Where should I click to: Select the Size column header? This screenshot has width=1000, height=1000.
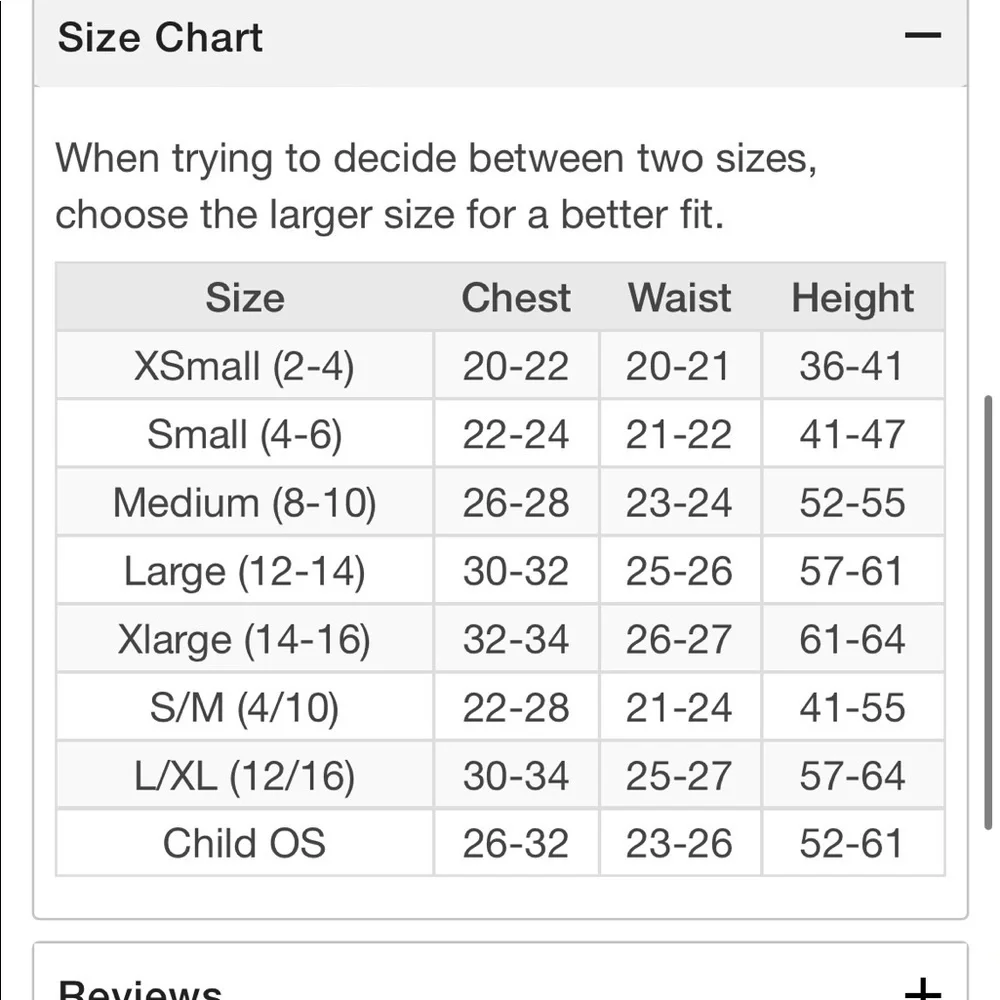point(245,298)
